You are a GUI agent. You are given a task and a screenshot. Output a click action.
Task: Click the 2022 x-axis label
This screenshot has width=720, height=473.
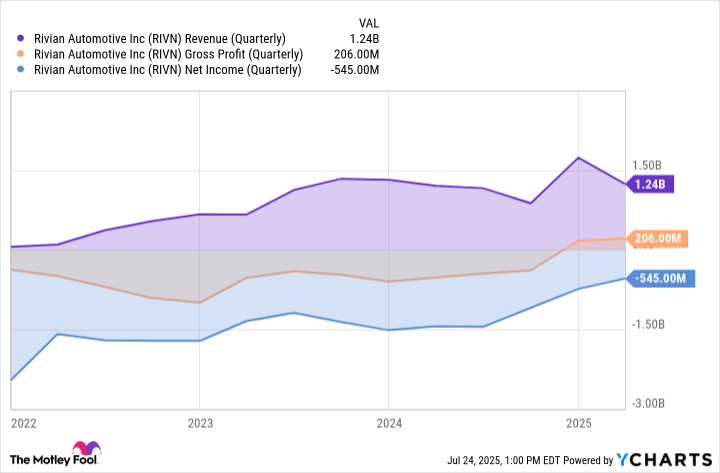(x=24, y=423)
